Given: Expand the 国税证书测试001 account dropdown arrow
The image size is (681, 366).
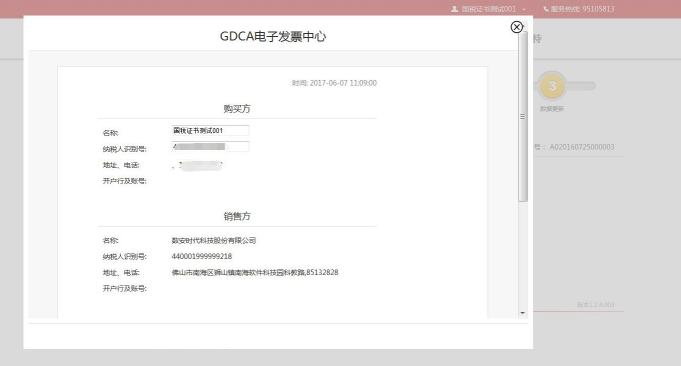Looking at the screenshot, I should tap(524, 9).
